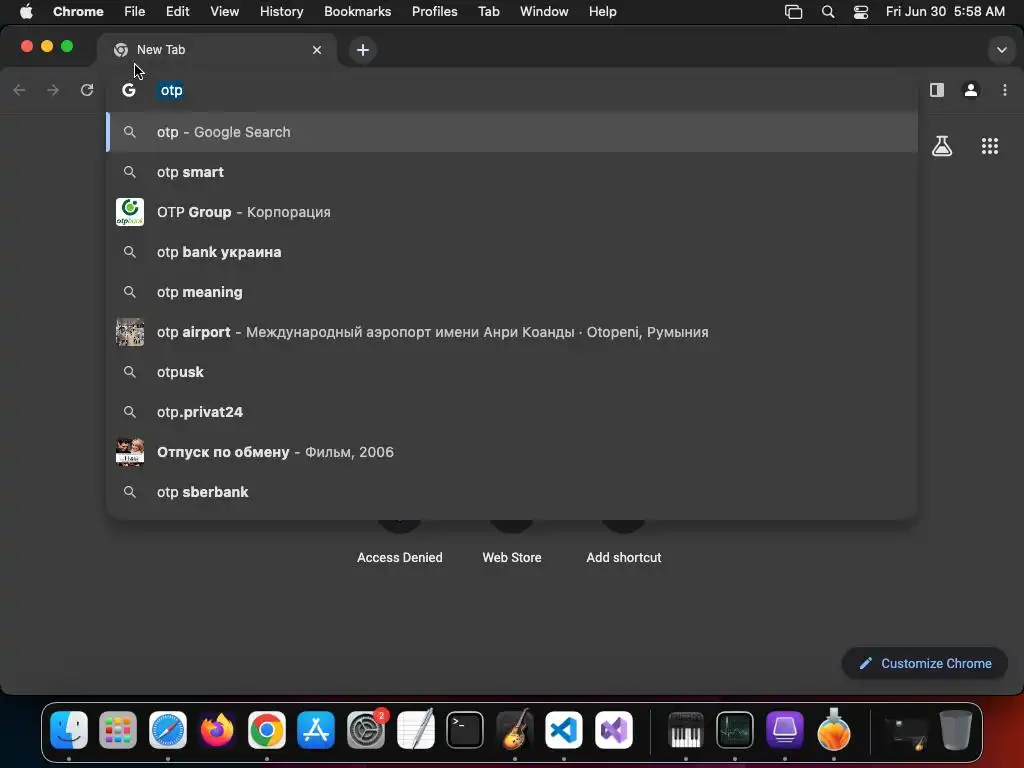1024x768 pixels.
Task: Go back with the back arrow
Action: pos(20,90)
